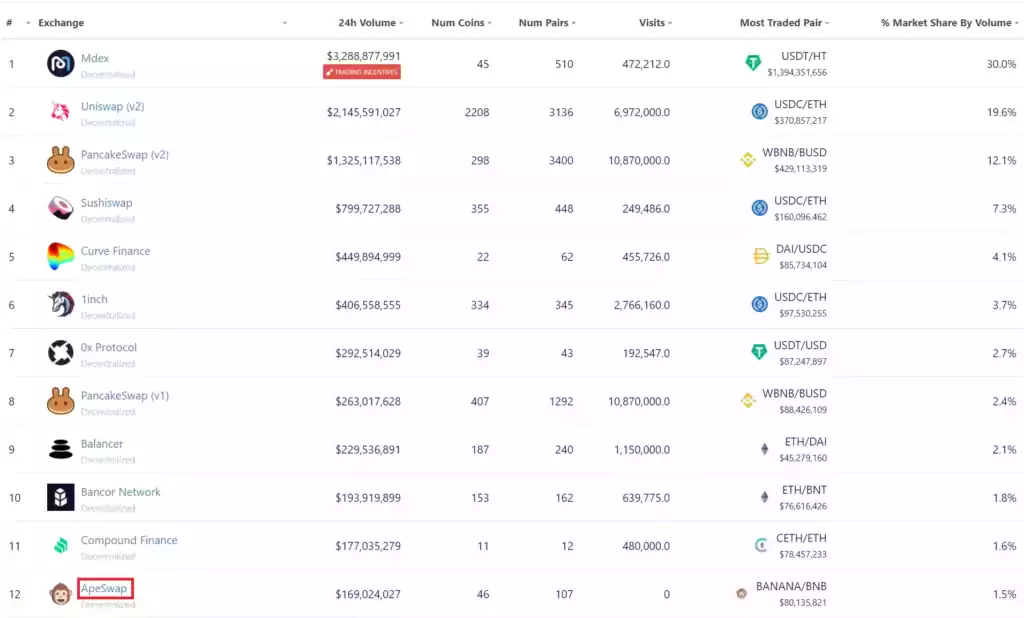Image resolution: width=1024 pixels, height=618 pixels.
Task: Sort by Num Coins column header
Action: (x=458, y=23)
